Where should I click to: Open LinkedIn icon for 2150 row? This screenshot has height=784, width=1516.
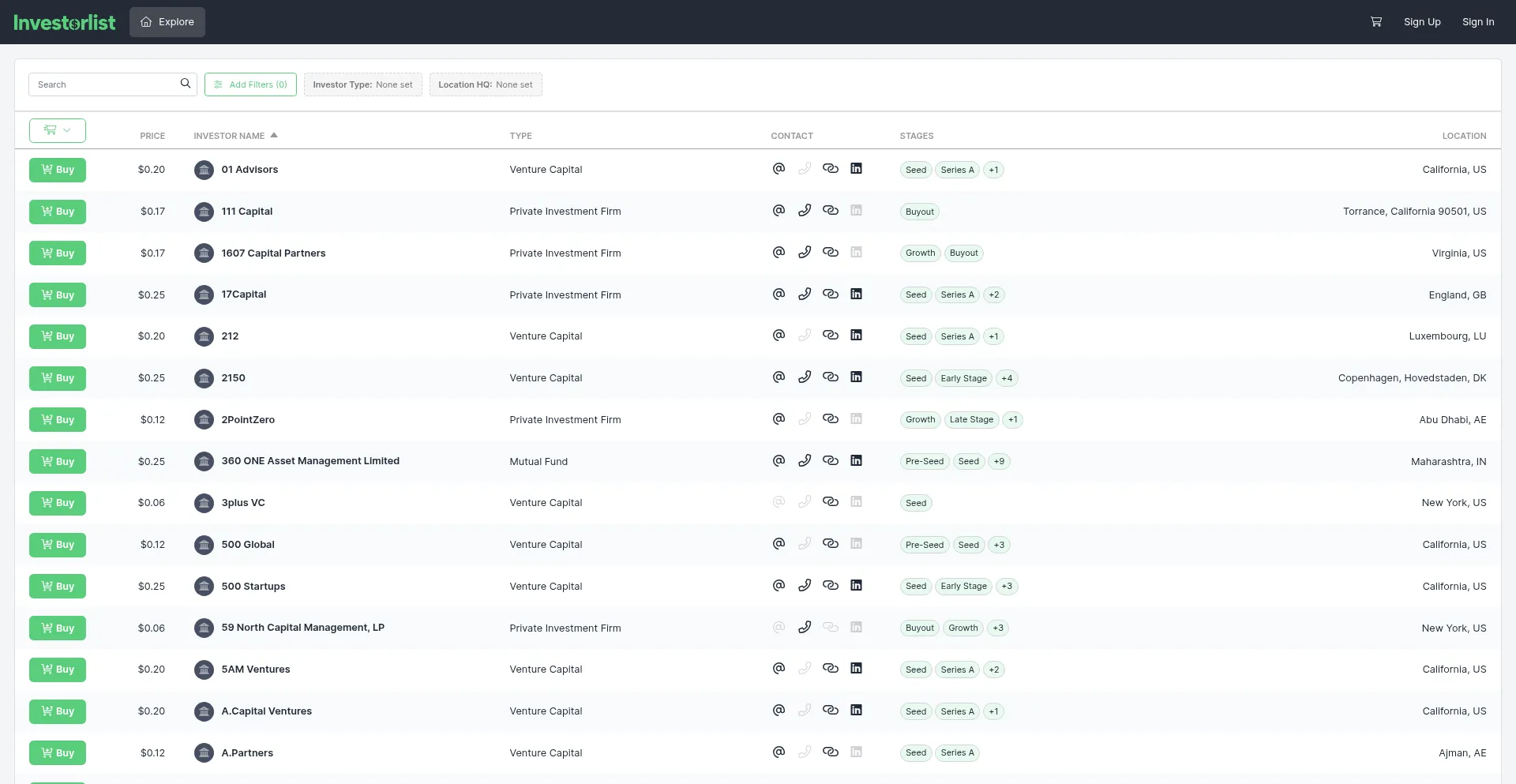[x=856, y=377]
